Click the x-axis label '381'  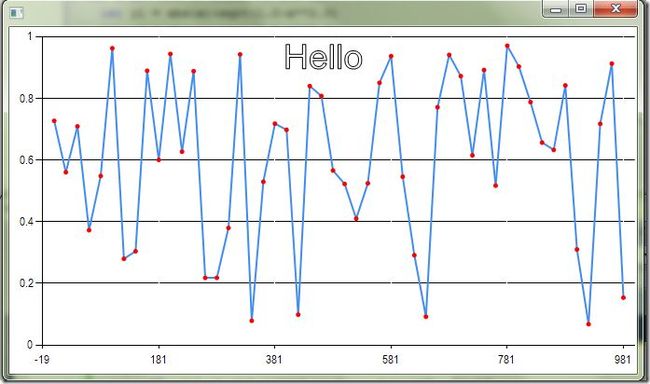pos(274,359)
